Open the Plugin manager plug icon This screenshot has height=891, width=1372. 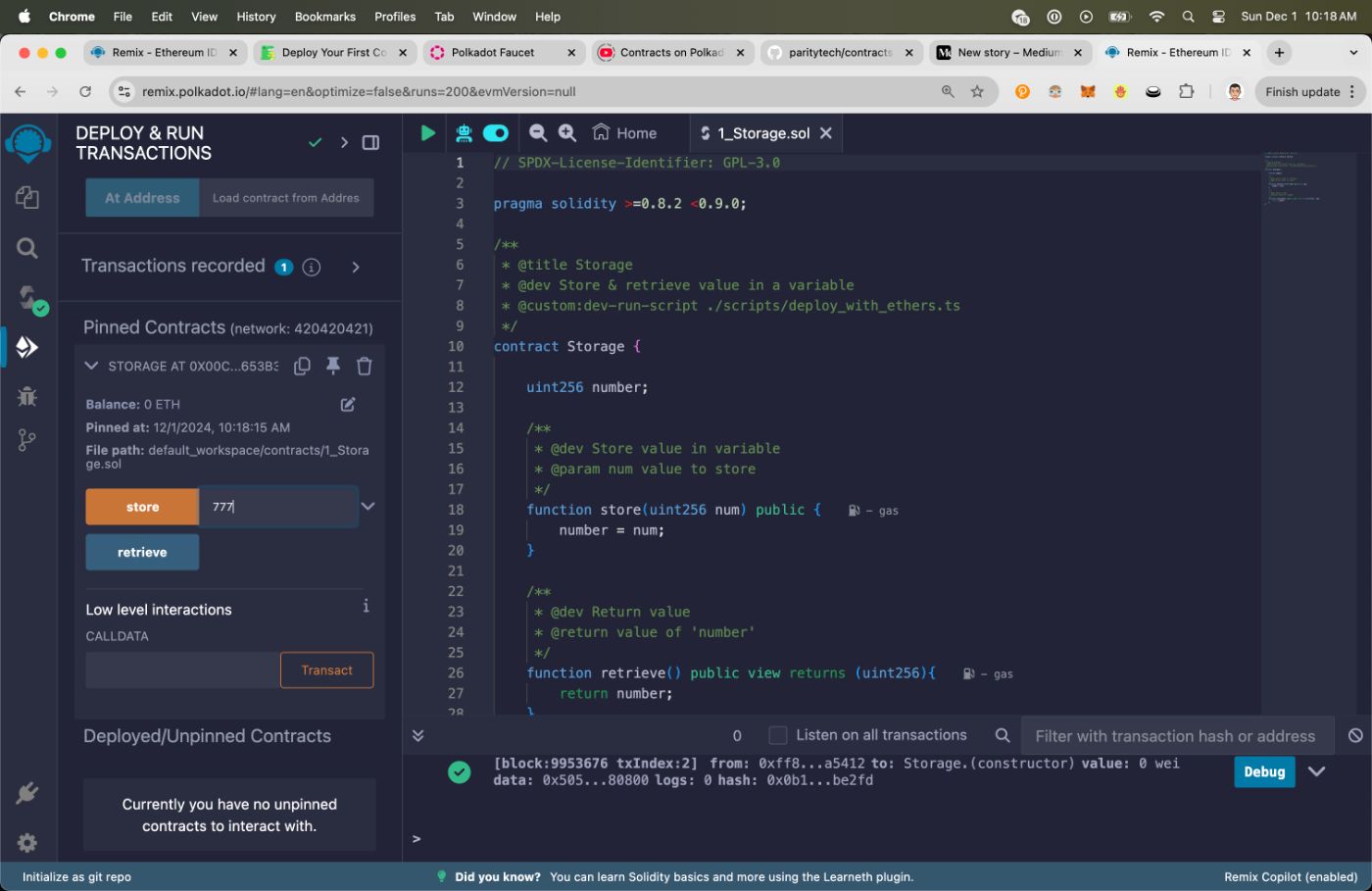coord(27,793)
